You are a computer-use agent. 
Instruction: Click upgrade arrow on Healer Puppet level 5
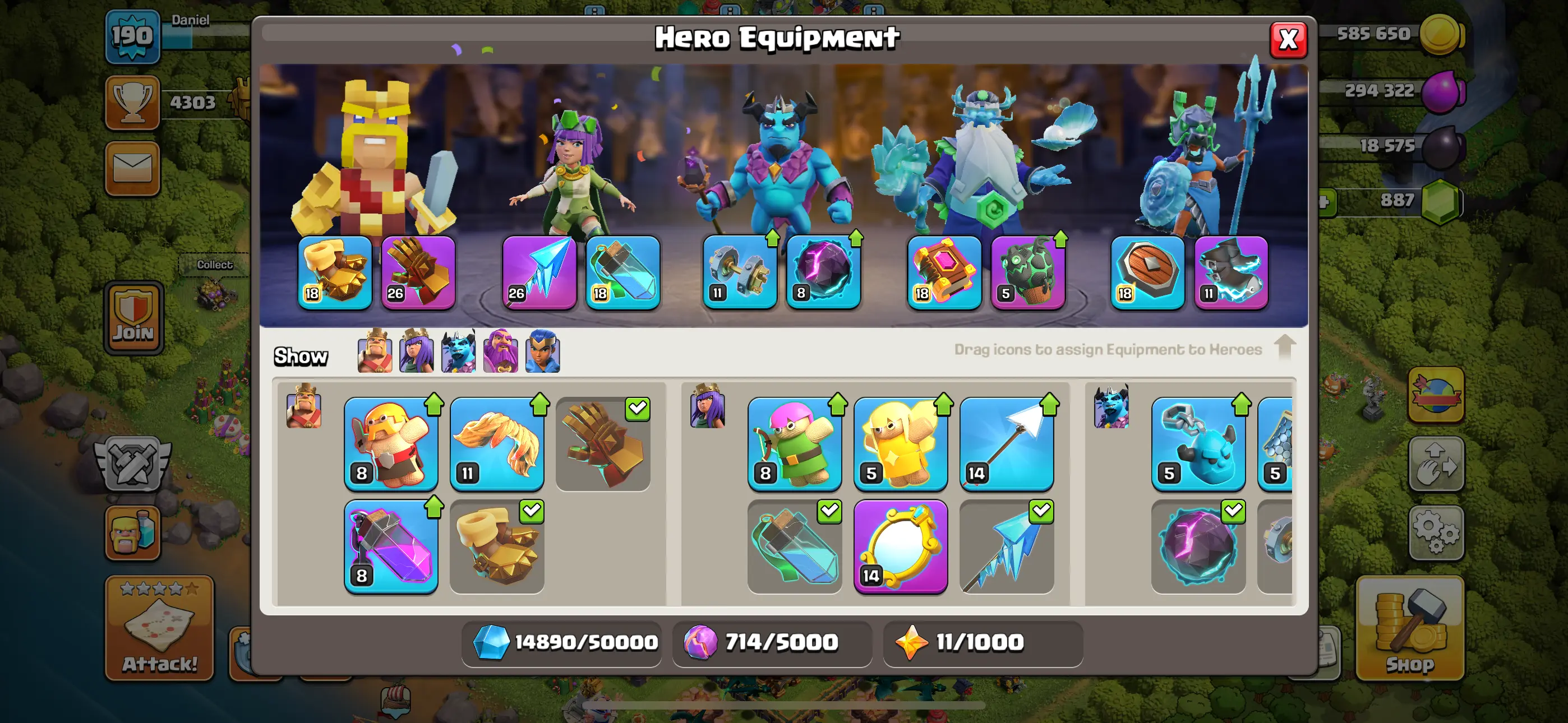point(943,404)
